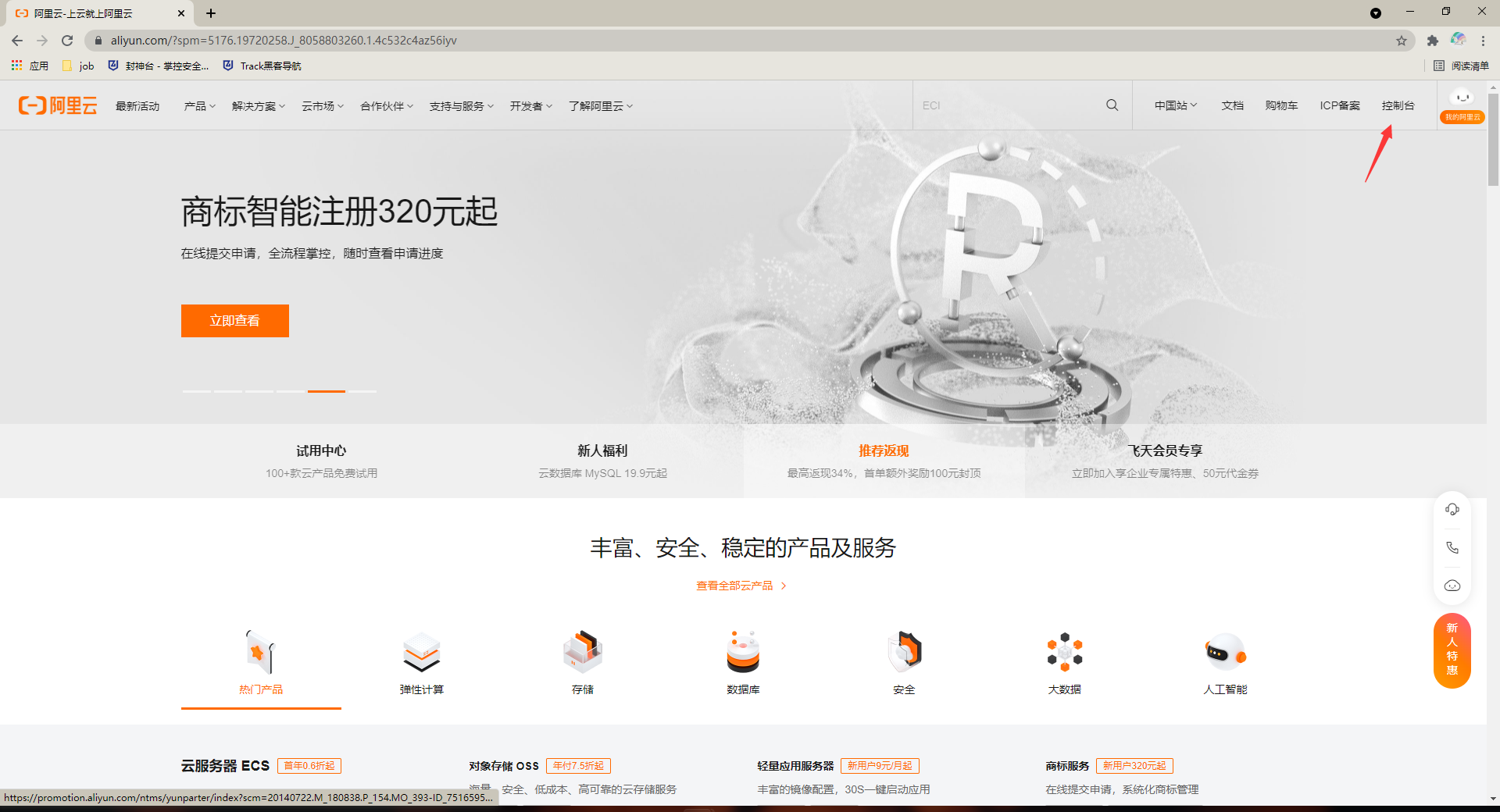Open the reading list icon

pyautogui.click(x=1439, y=66)
